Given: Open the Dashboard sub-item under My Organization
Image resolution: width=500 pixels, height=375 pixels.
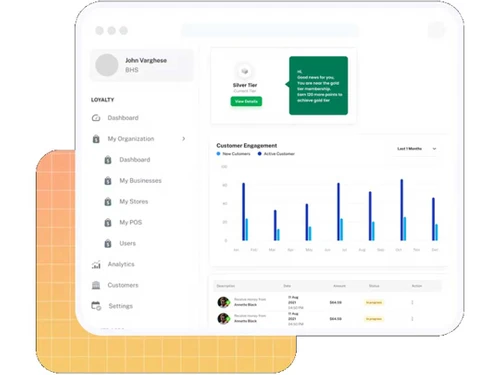Looking at the screenshot, I should pos(135,160).
